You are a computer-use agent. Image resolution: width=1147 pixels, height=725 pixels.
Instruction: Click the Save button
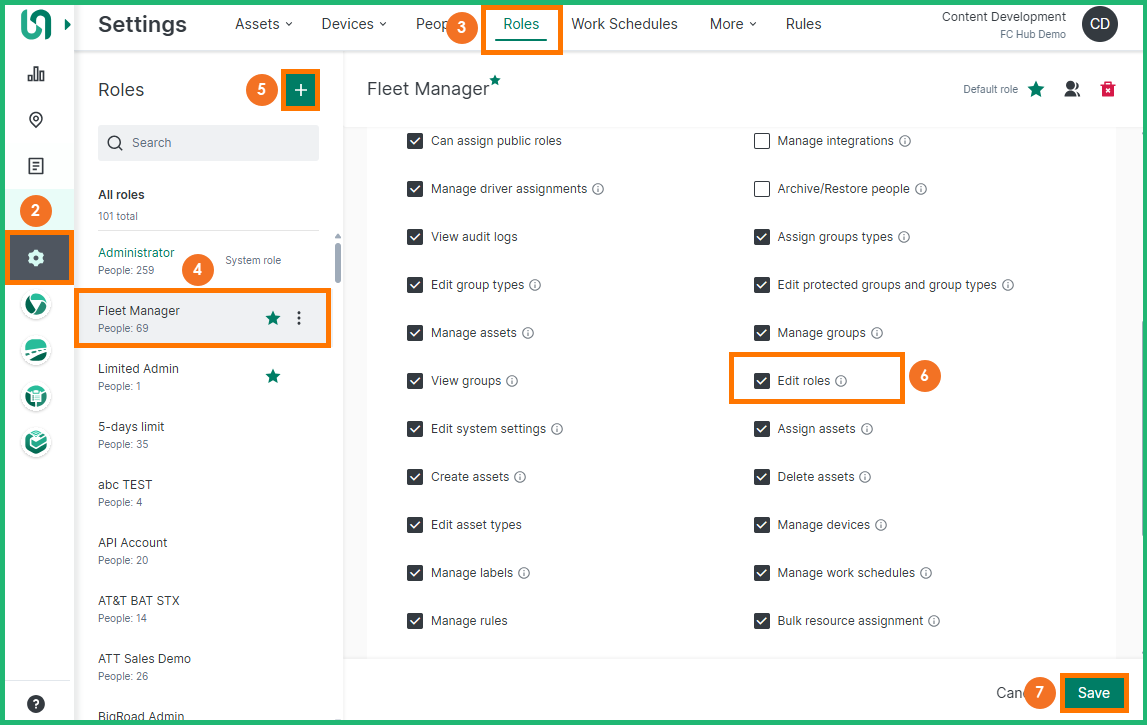point(1093,693)
